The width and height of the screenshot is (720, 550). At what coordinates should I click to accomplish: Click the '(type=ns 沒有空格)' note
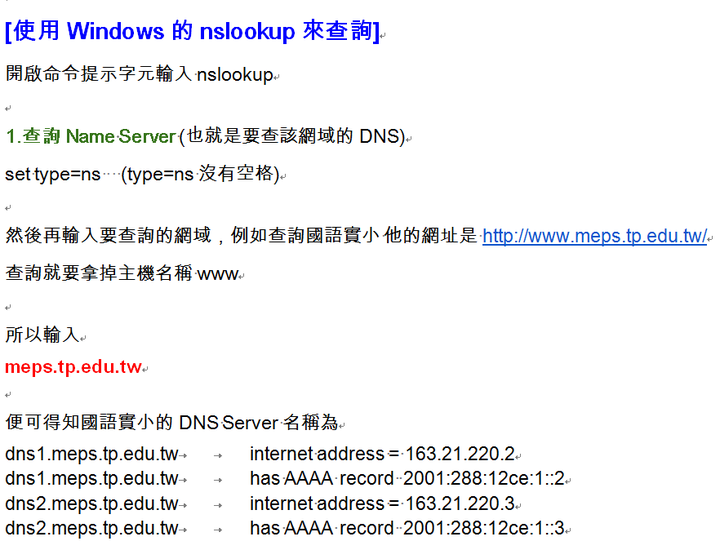[200, 174]
